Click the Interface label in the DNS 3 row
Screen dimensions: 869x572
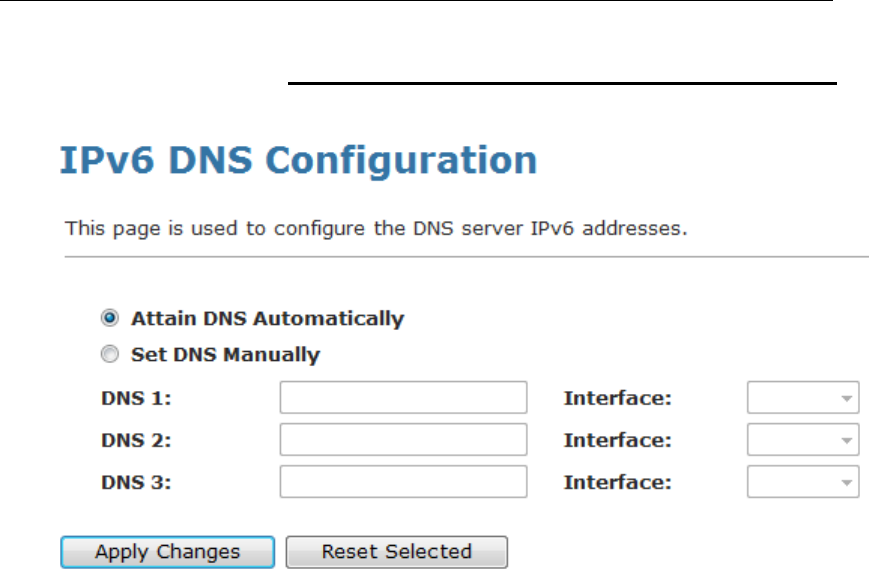point(617,482)
